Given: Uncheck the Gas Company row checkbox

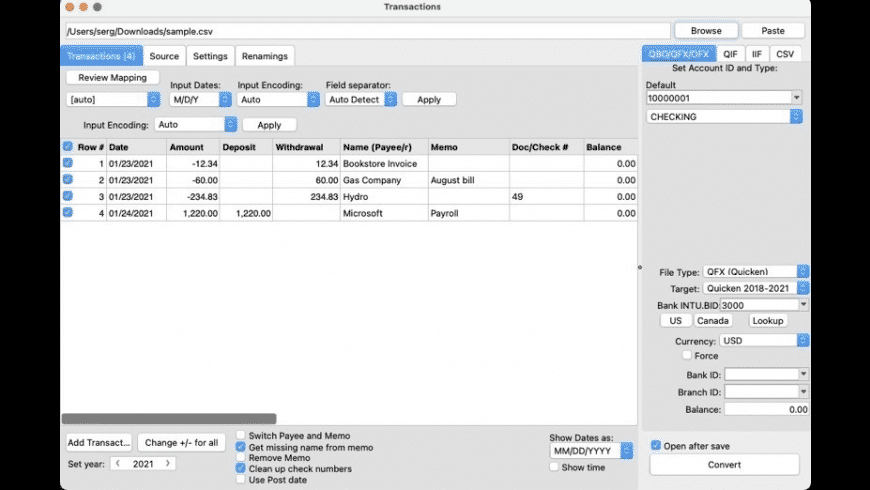Looking at the screenshot, I should (x=68, y=179).
